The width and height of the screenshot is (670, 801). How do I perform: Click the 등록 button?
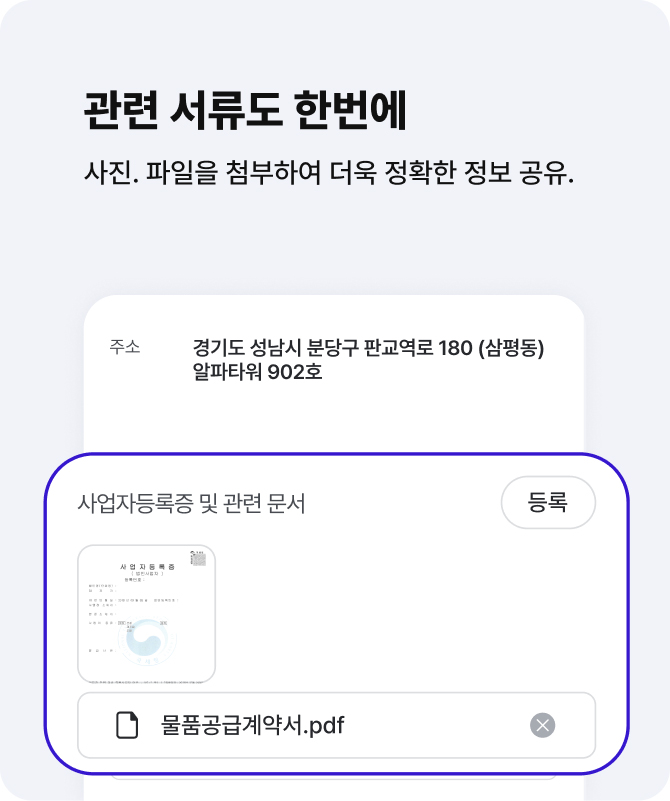tap(548, 502)
